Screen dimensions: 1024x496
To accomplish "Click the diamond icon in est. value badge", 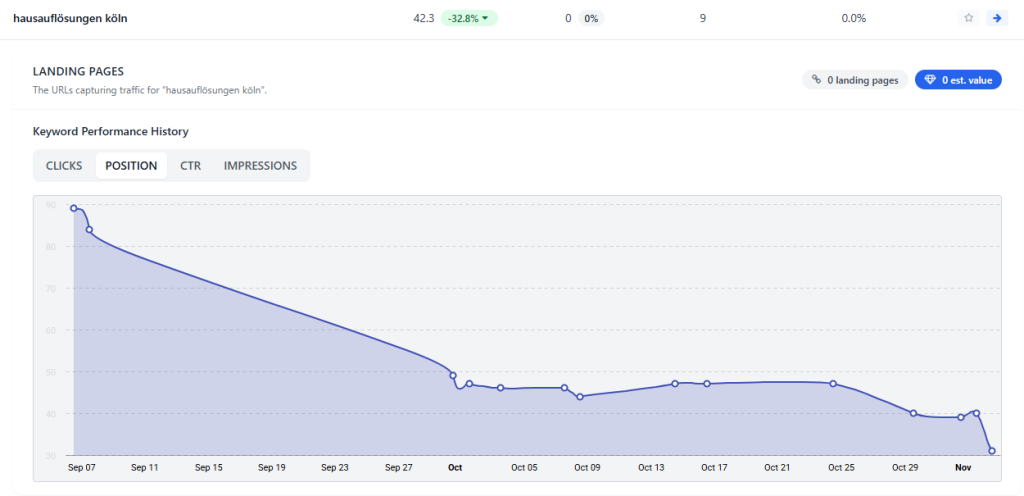I will 930,80.
